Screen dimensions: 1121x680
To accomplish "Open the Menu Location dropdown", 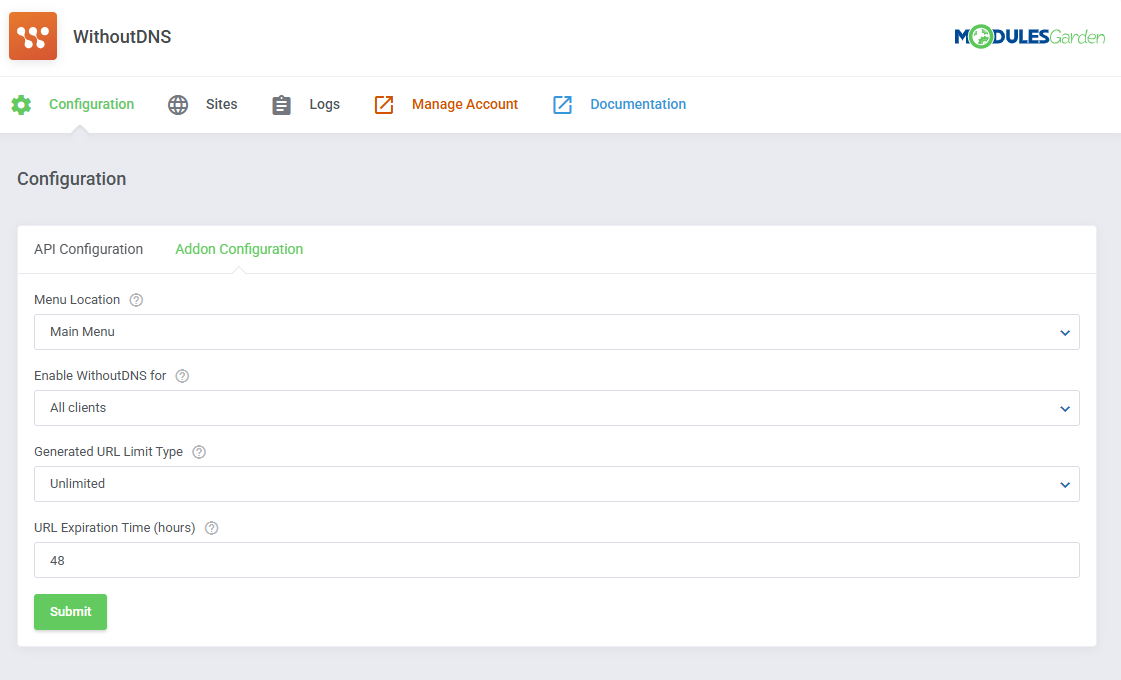I will pos(557,332).
